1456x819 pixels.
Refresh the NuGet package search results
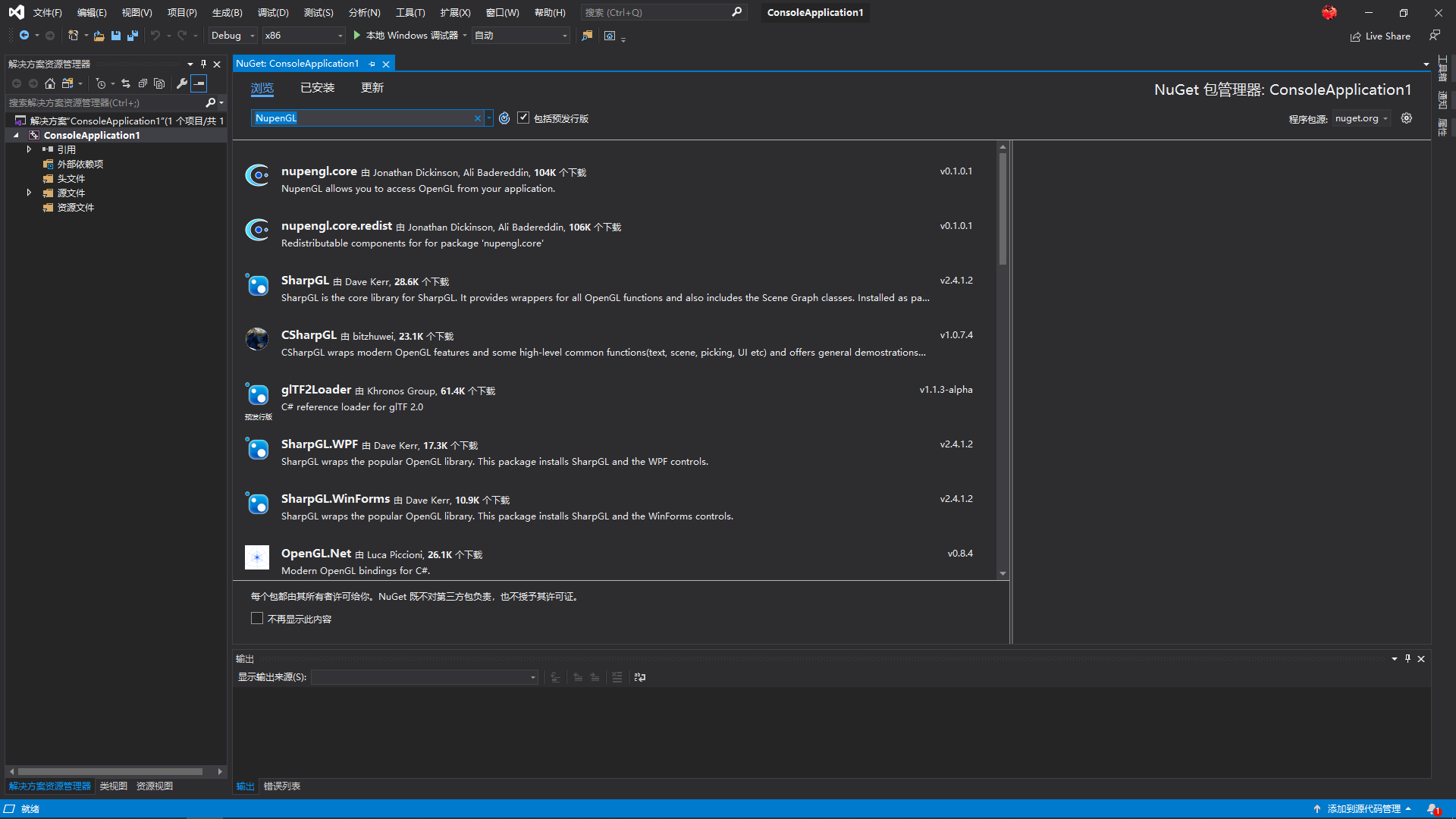[x=504, y=118]
